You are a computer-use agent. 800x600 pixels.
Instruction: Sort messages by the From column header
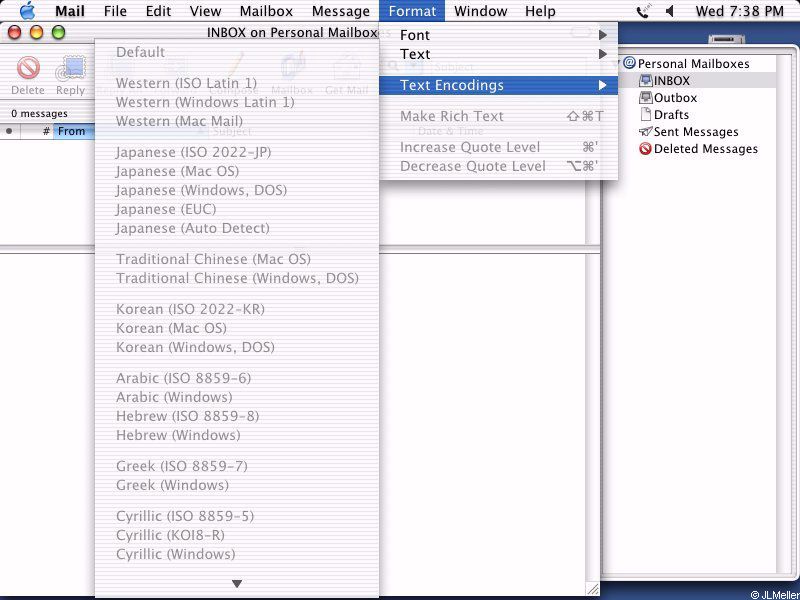(x=74, y=131)
